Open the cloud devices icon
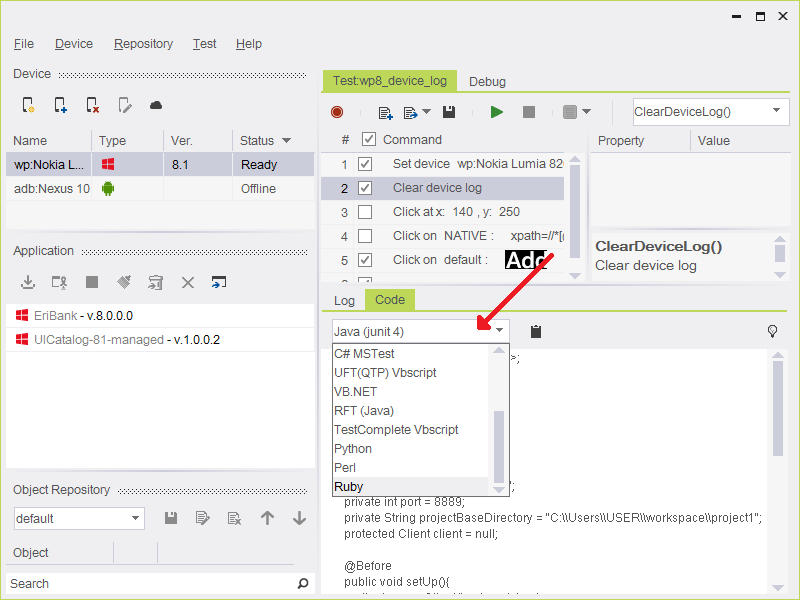Image resolution: width=800 pixels, height=600 pixels. point(156,105)
